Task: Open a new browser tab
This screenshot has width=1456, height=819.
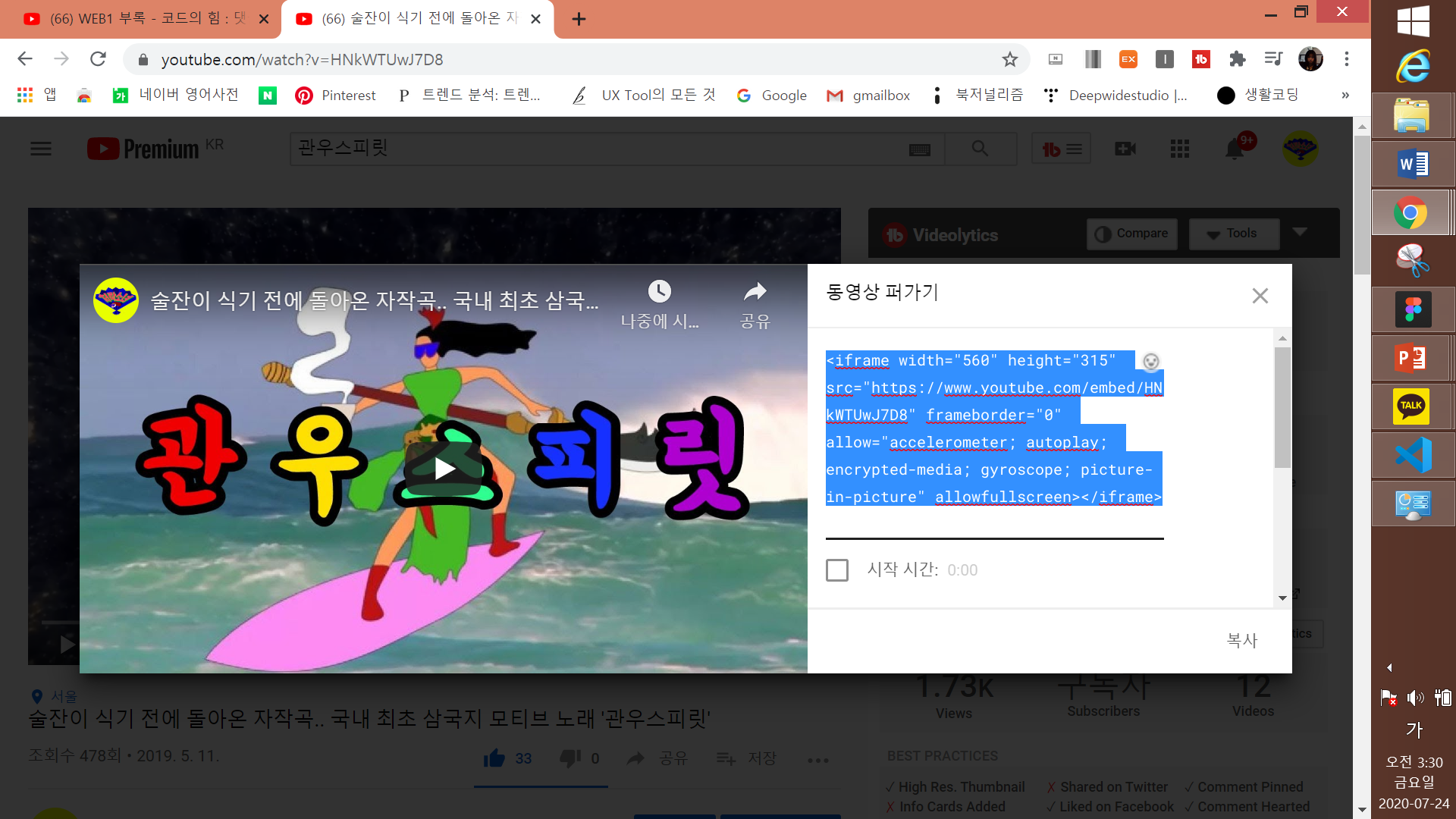Action: click(579, 19)
